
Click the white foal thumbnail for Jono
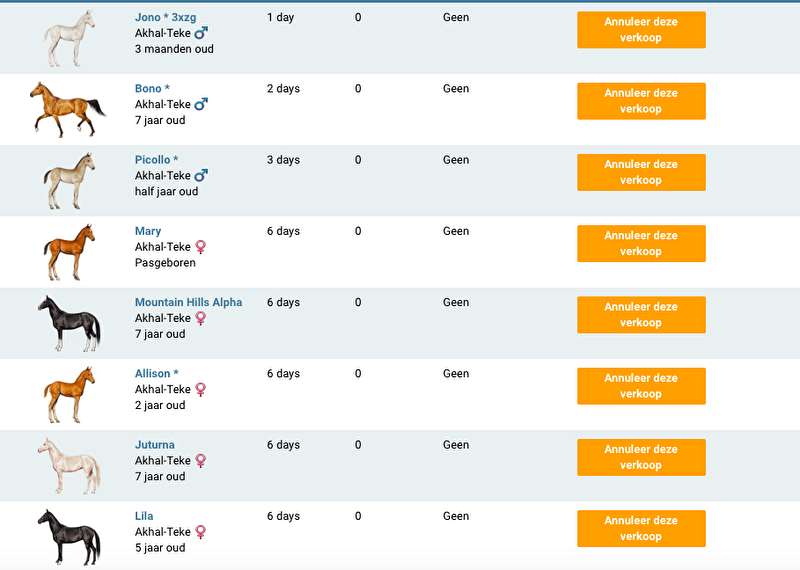coord(69,38)
